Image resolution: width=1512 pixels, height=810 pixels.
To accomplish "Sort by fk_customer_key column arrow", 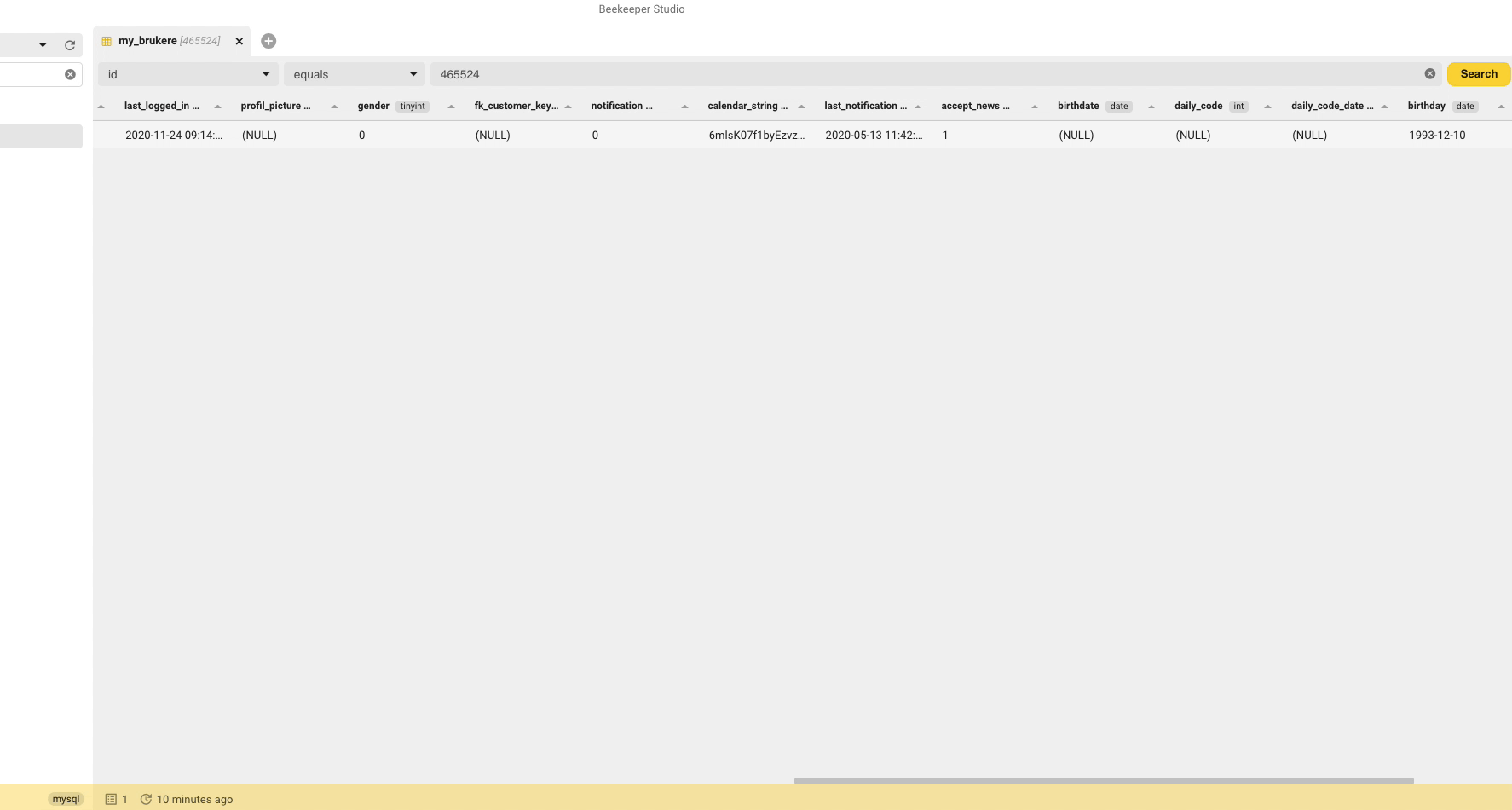I will pos(568,107).
